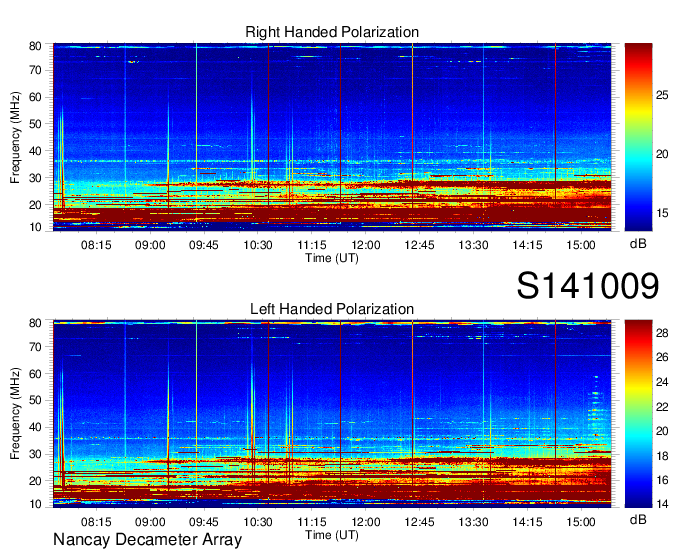Screen dimensions: 680x552
Task: Select "Frequency (MHz)" axis label of Left Handed plot
Action: (x=15, y=414)
